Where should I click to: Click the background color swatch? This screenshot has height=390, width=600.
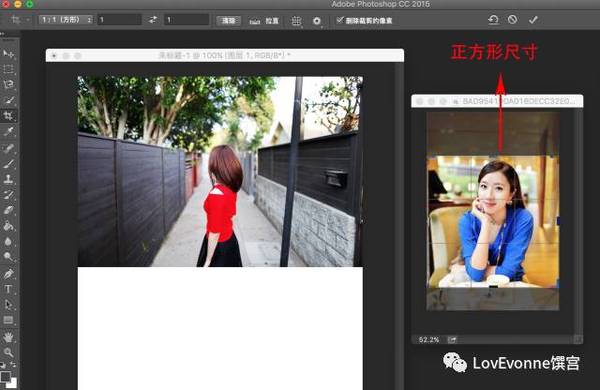(x=13, y=383)
